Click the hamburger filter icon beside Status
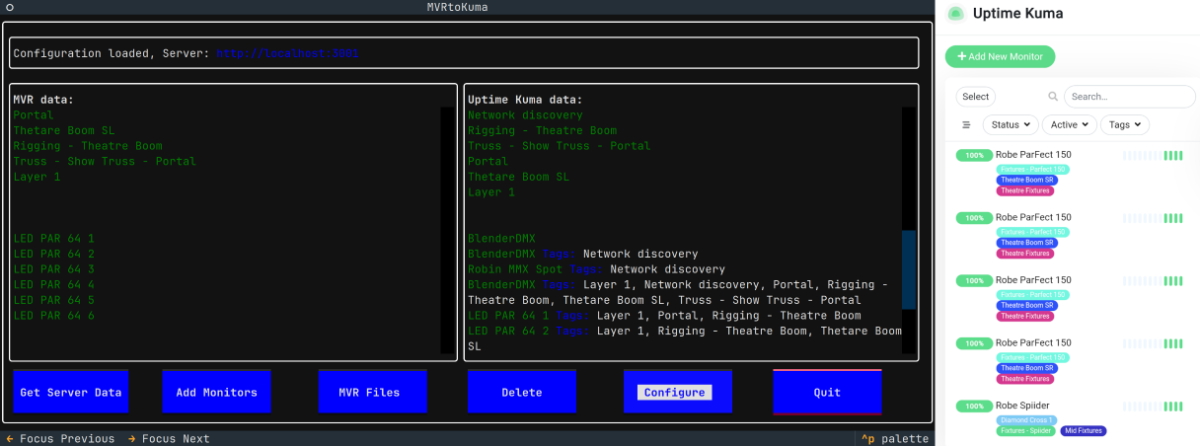Viewport: 1200px width, 446px height. click(x=966, y=125)
